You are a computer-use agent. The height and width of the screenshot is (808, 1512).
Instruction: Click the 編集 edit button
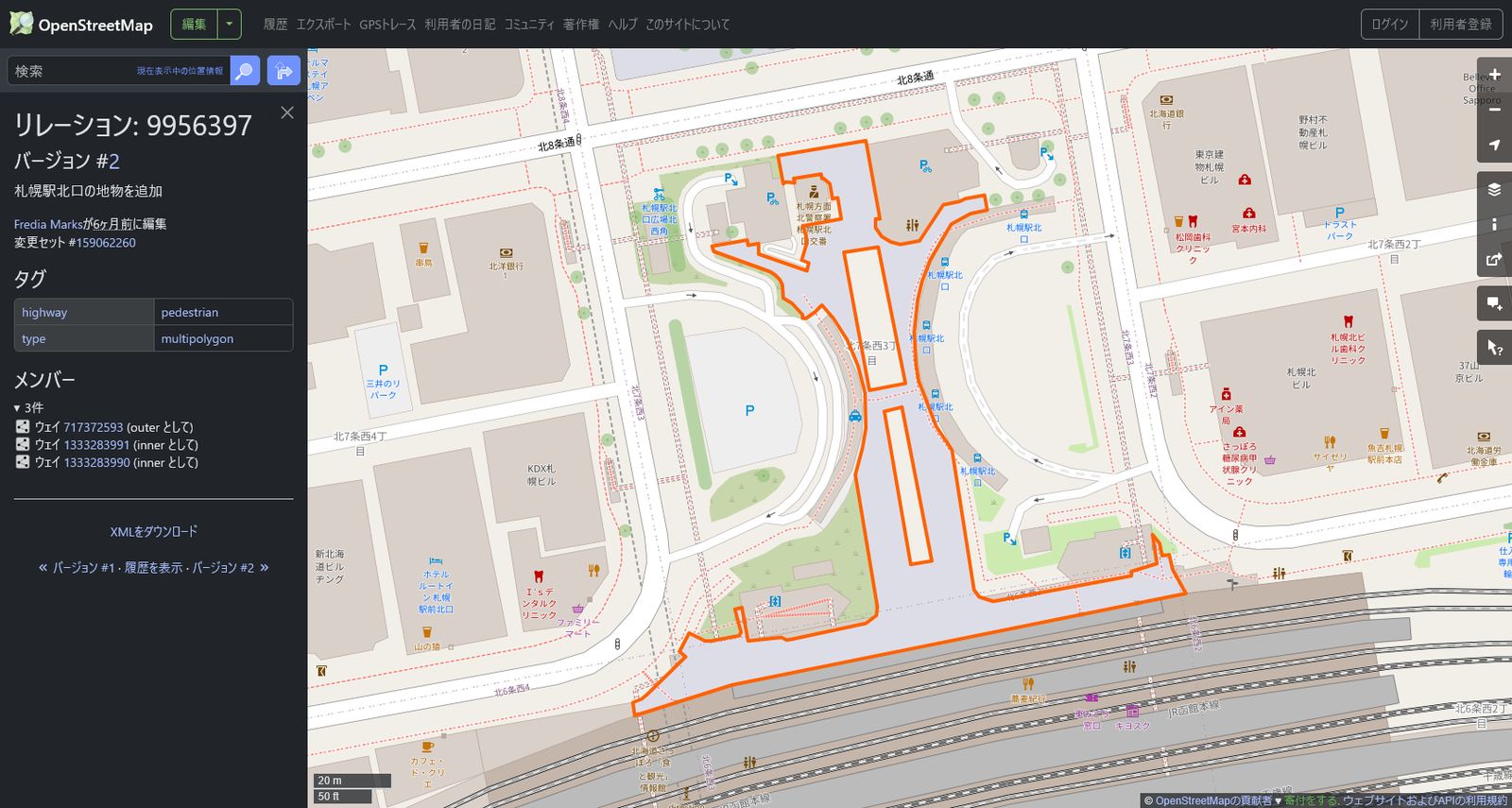tap(194, 25)
